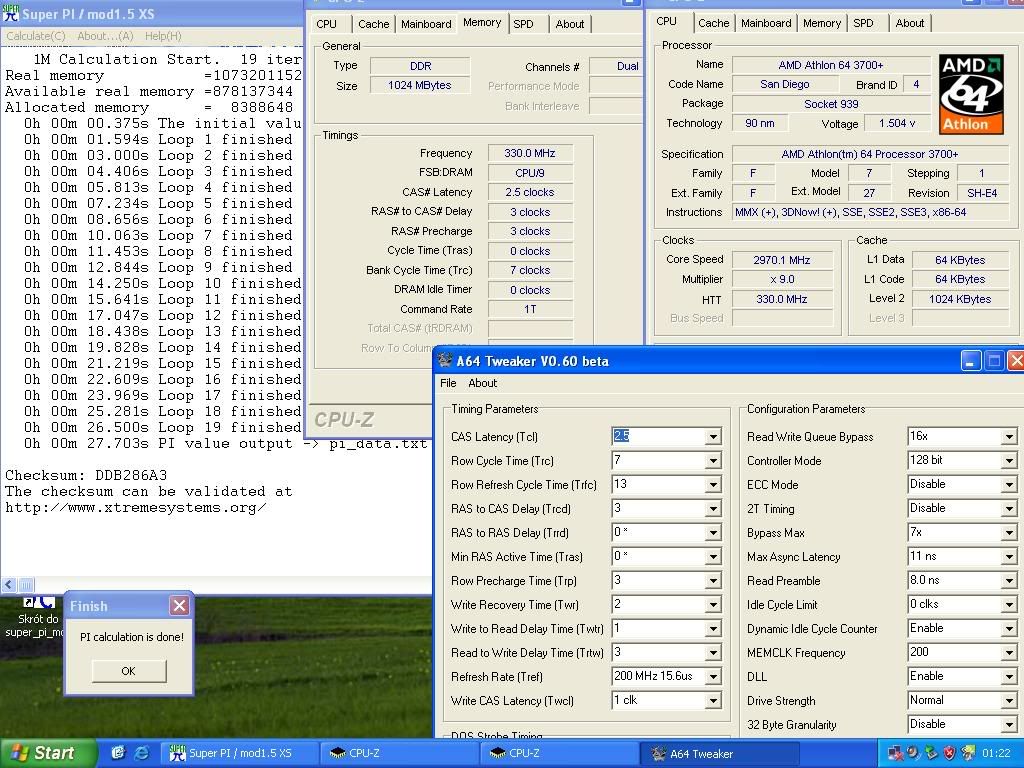Click the Code Name value San Diego
This screenshot has height=768, width=1024.
[x=784, y=84]
